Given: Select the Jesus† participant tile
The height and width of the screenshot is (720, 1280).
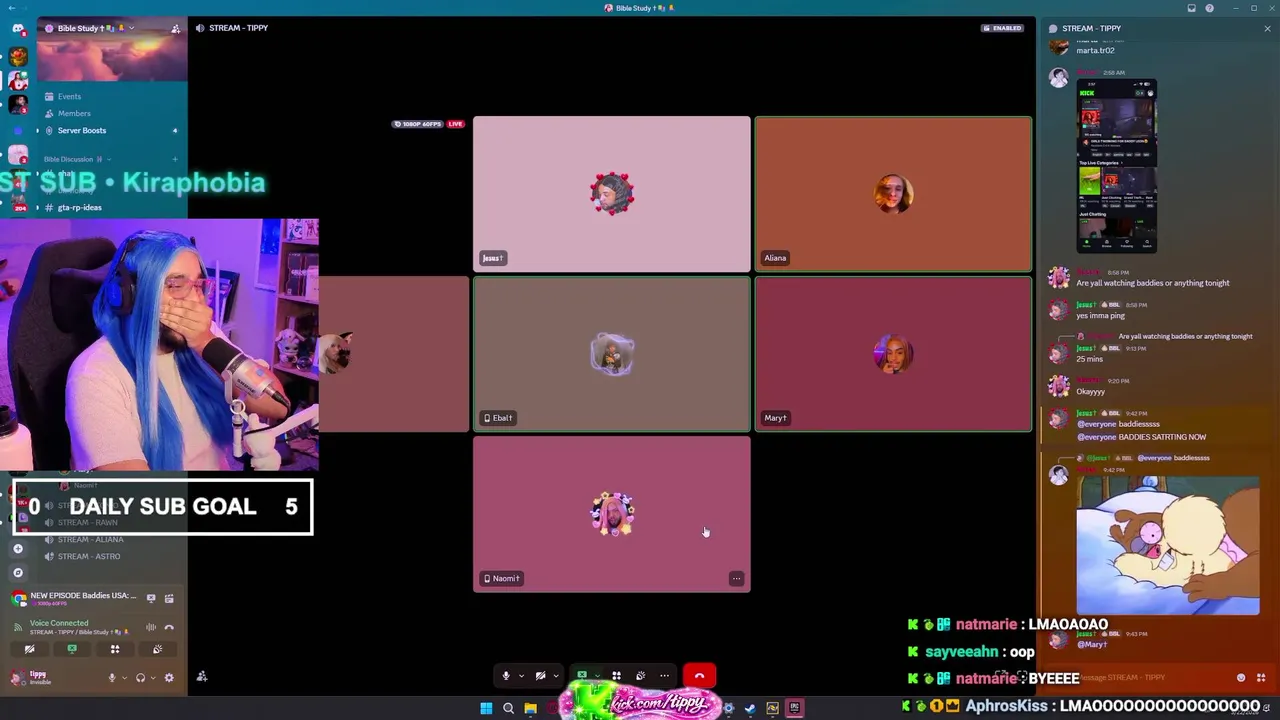Looking at the screenshot, I should pyautogui.click(x=612, y=194).
